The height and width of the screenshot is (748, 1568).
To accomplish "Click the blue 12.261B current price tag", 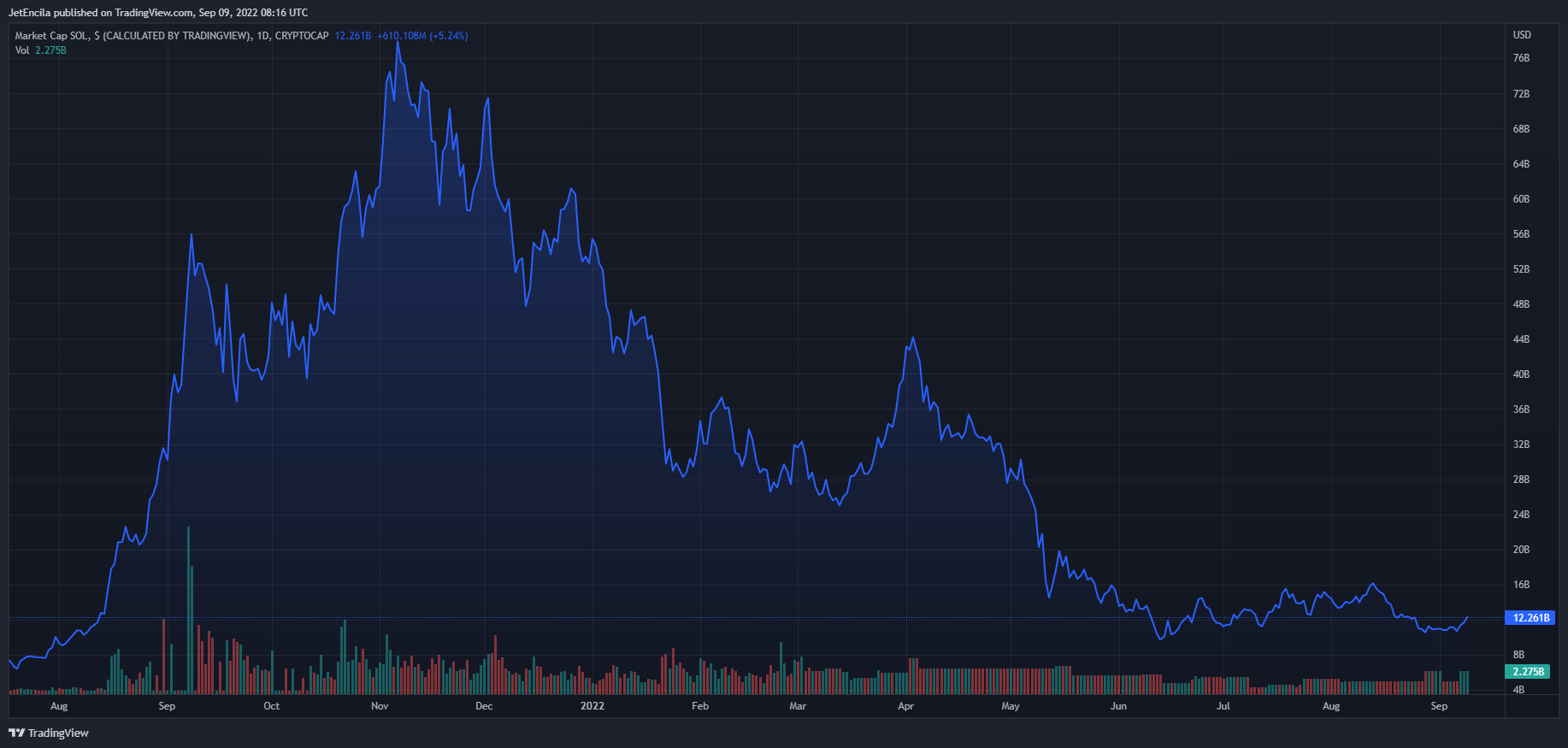I will (1530, 617).
